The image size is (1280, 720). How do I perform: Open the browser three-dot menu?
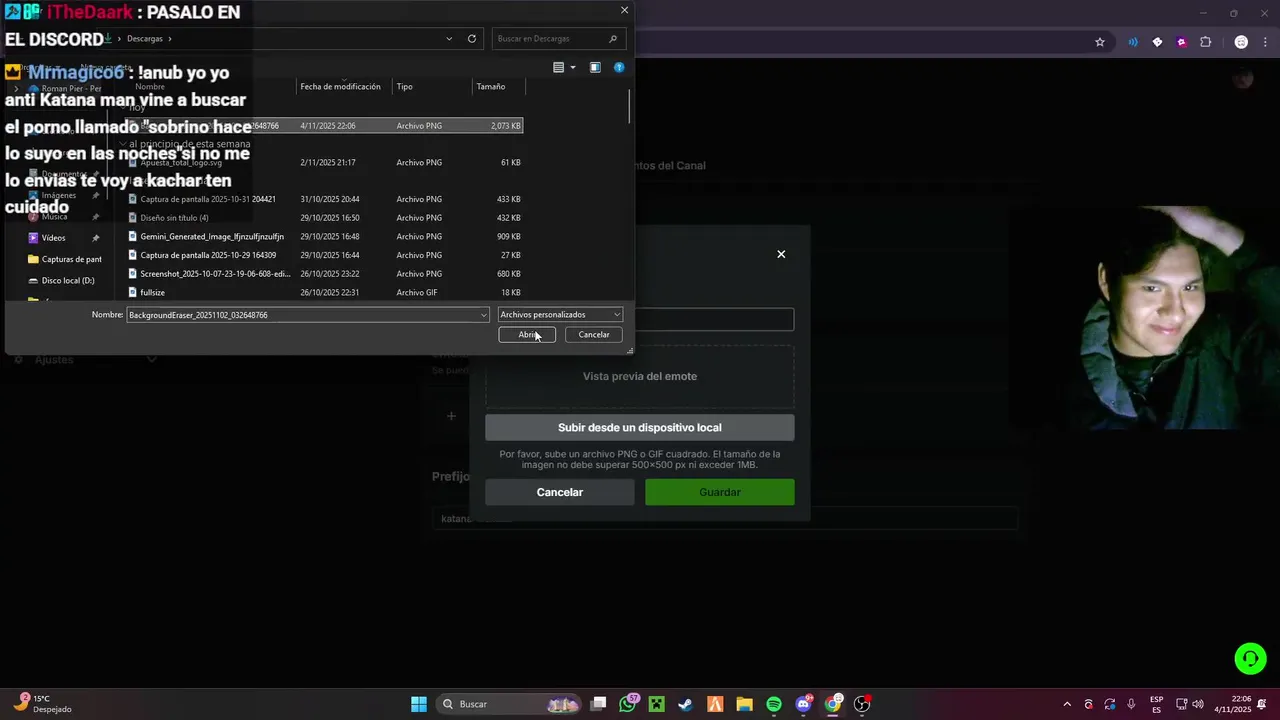[1264, 42]
